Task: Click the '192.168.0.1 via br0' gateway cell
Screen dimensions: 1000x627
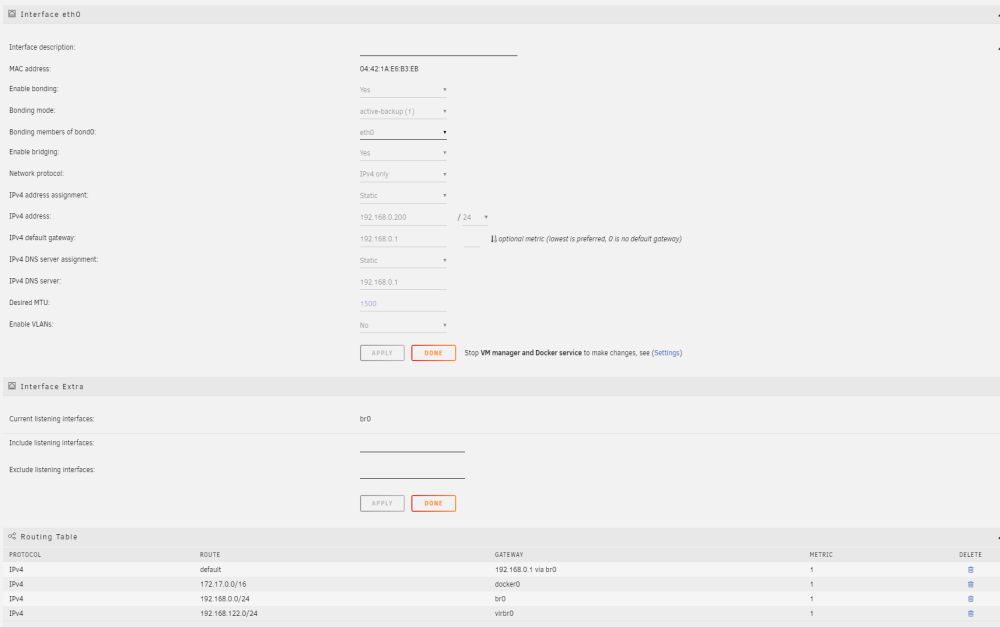Action: coord(526,570)
